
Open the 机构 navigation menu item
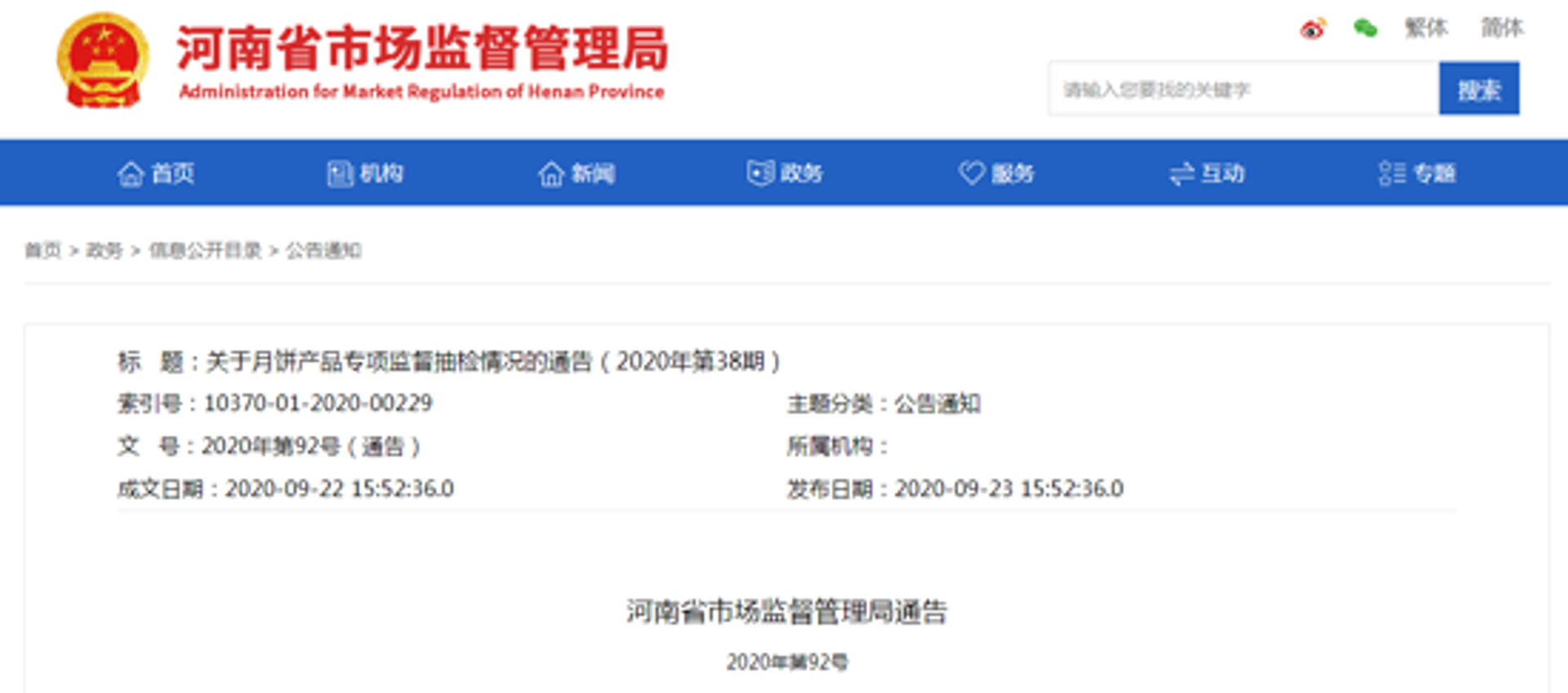[x=365, y=173]
